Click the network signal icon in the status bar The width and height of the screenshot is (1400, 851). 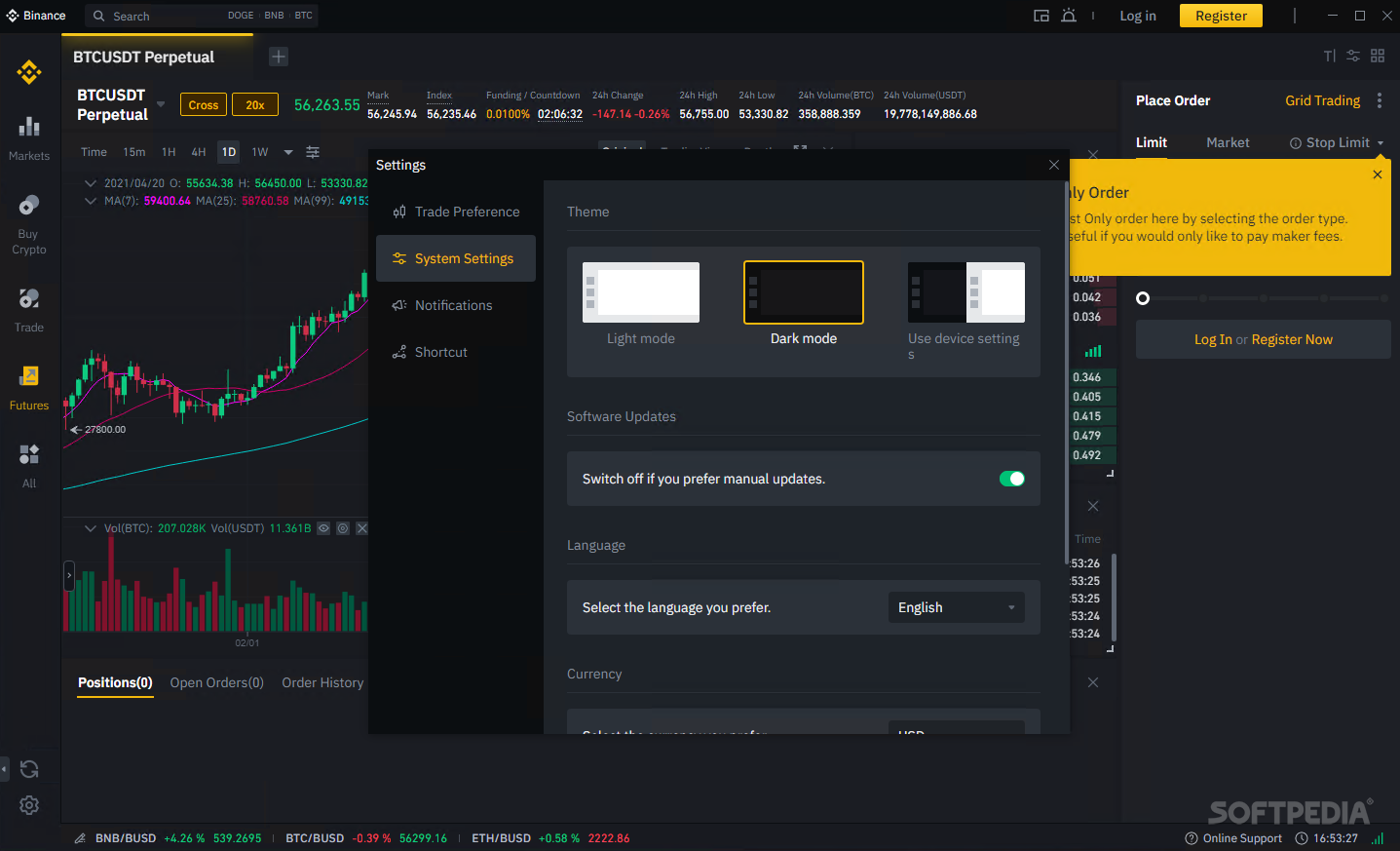pyautogui.click(x=1378, y=838)
